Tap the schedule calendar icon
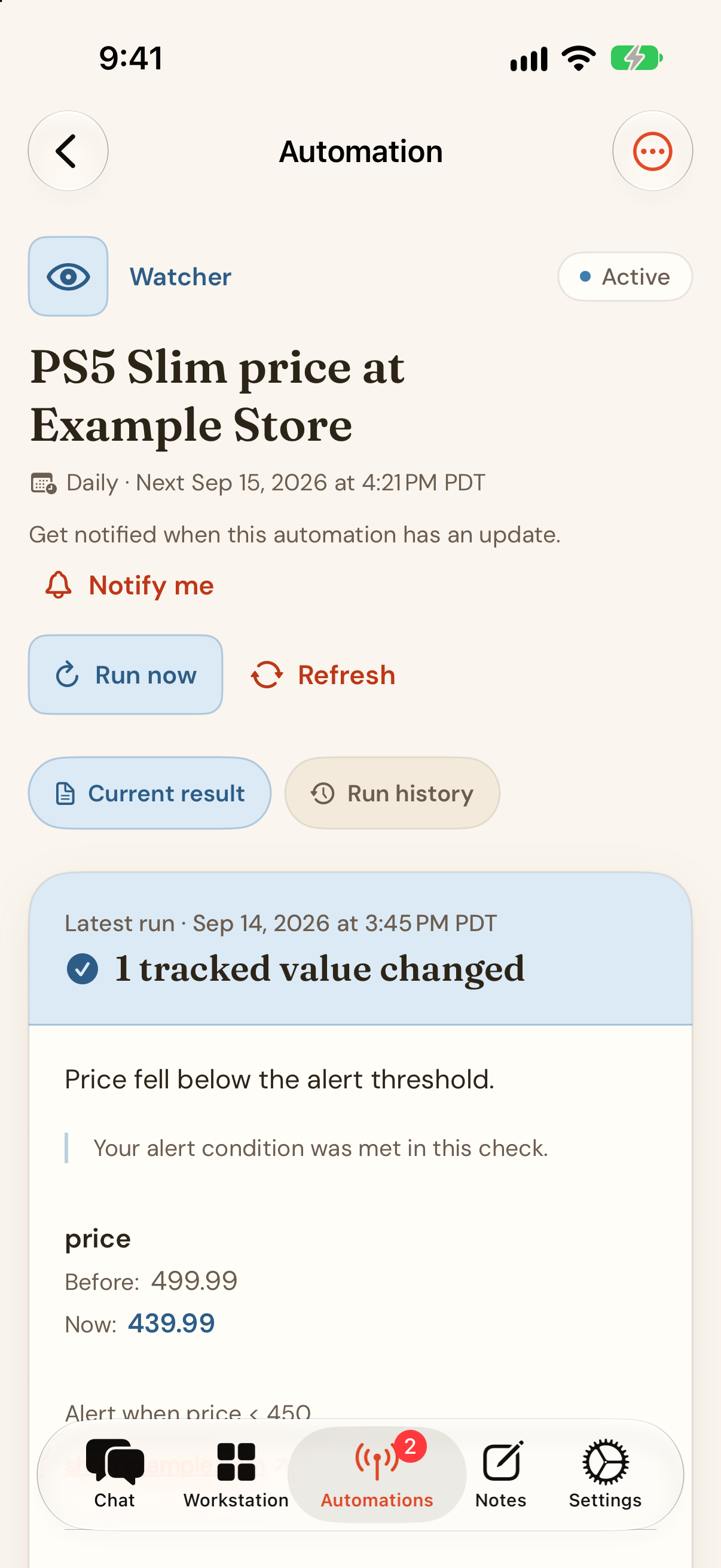Screen dimensions: 721x1568 [43, 483]
